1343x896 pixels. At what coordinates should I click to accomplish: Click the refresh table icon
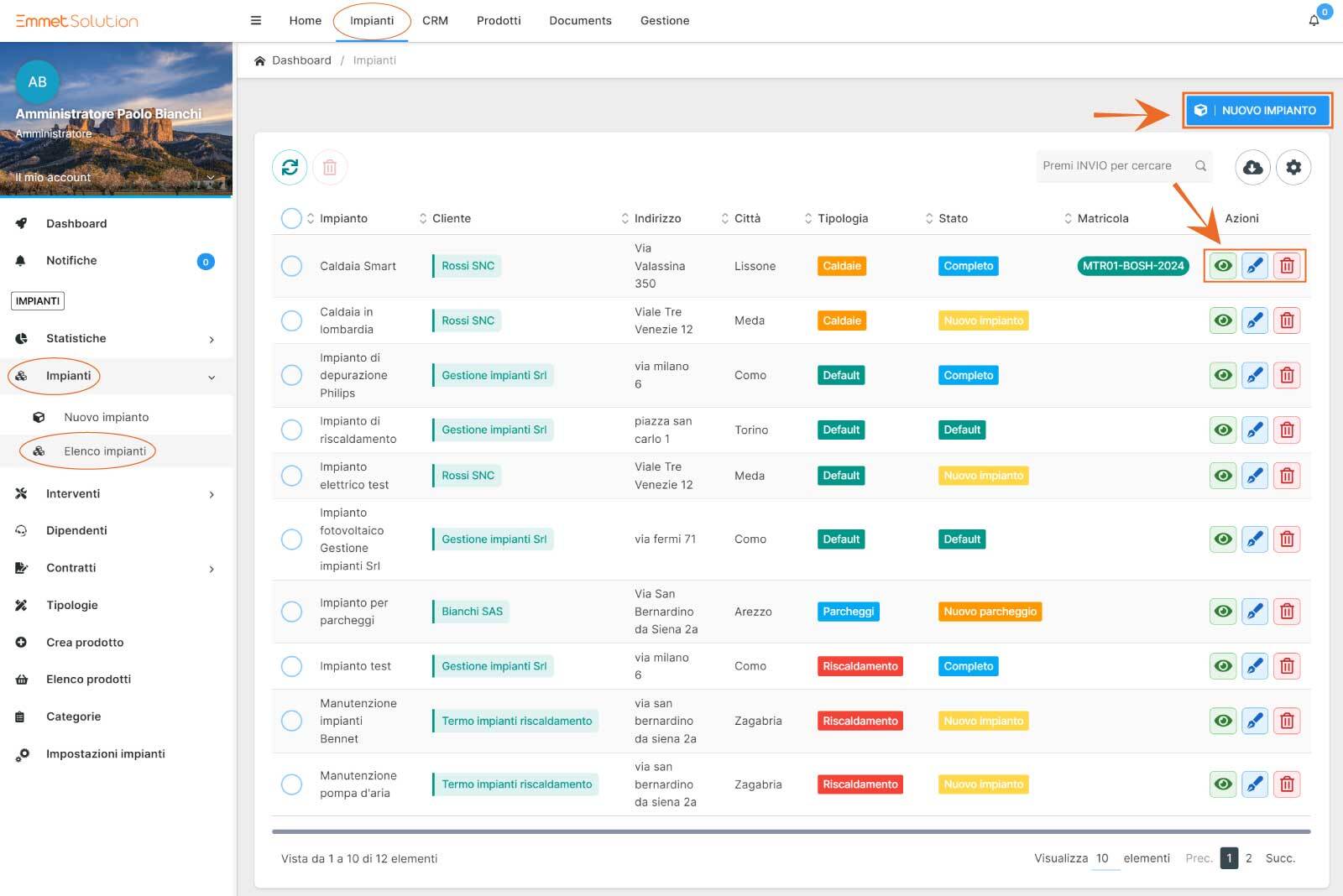pyautogui.click(x=290, y=167)
